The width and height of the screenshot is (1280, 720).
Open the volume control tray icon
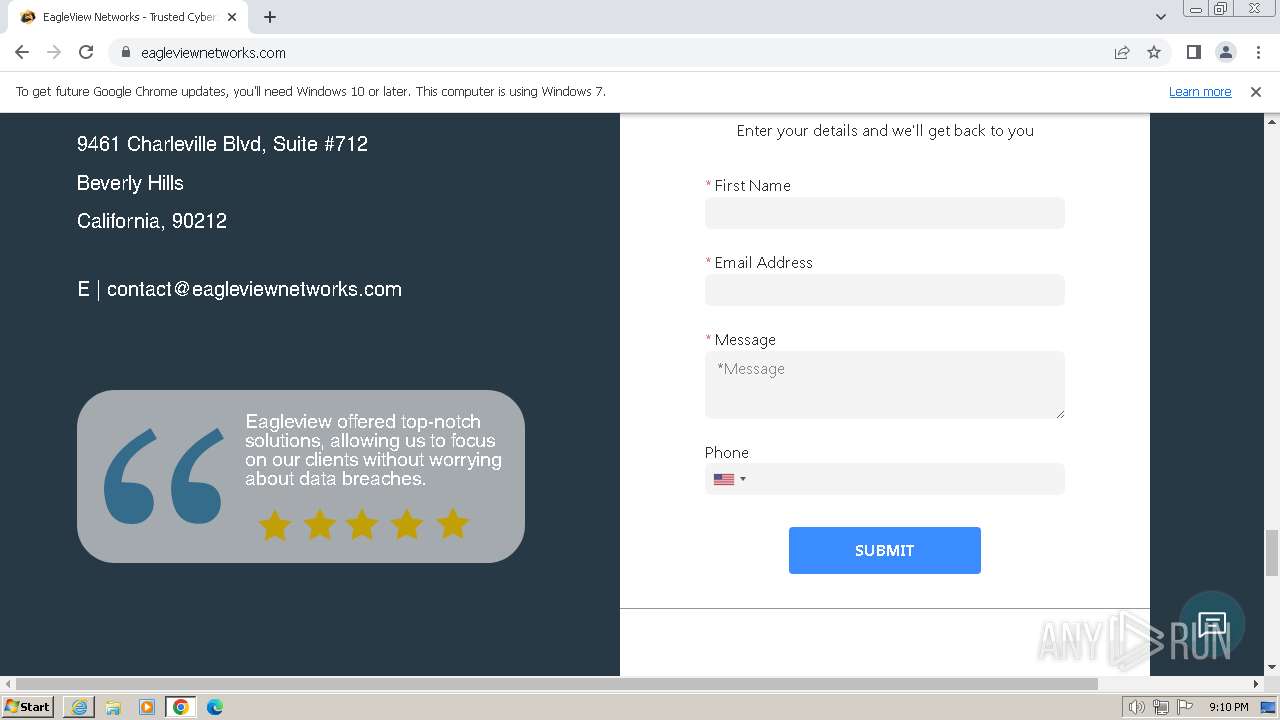coord(1136,707)
